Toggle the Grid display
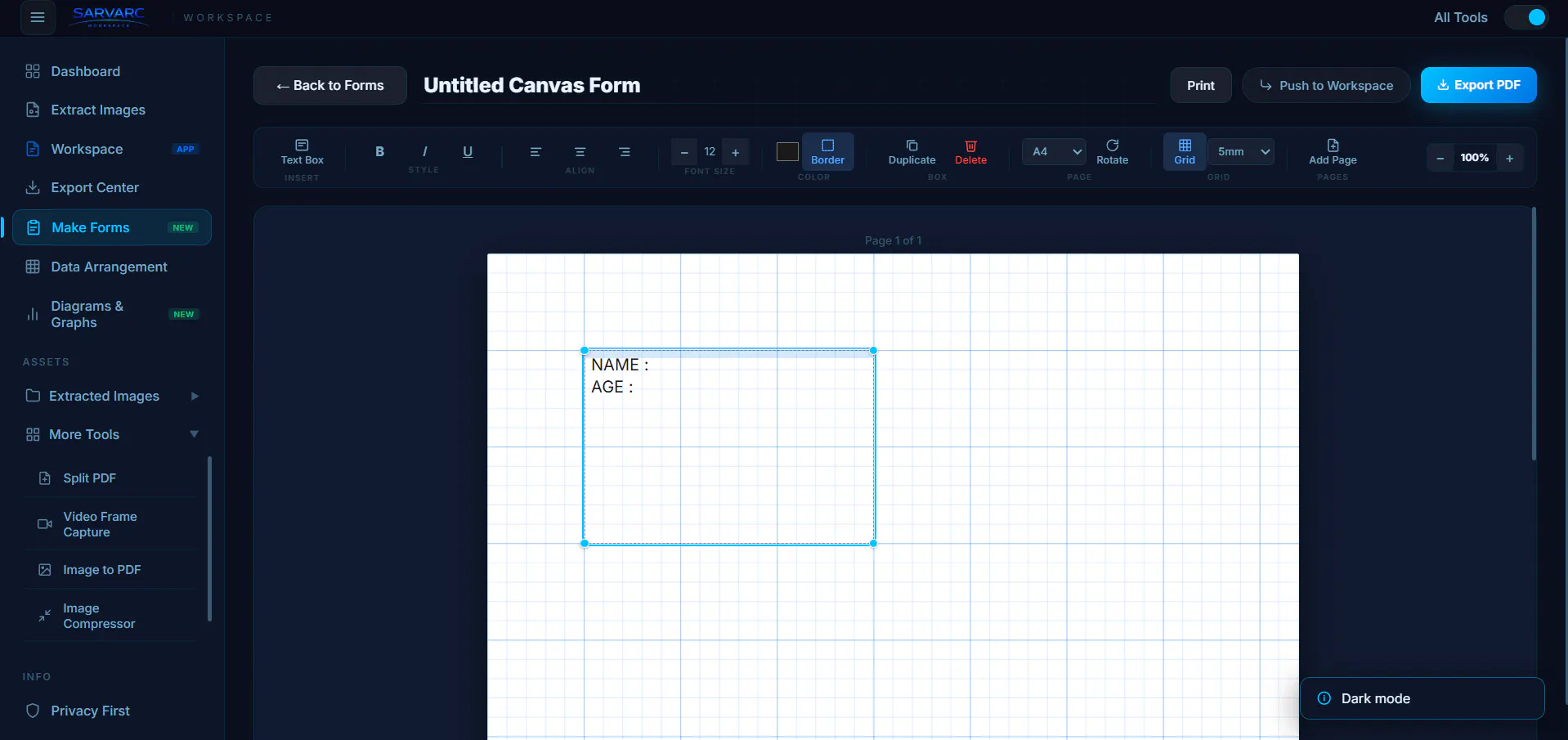The width and height of the screenshot is (1568, 740). (1185, 152)
